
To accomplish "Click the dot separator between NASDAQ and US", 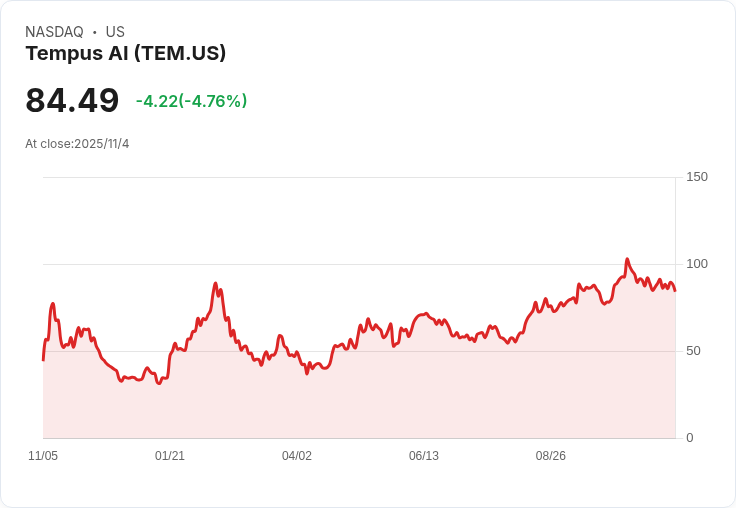I will point(95,32).
